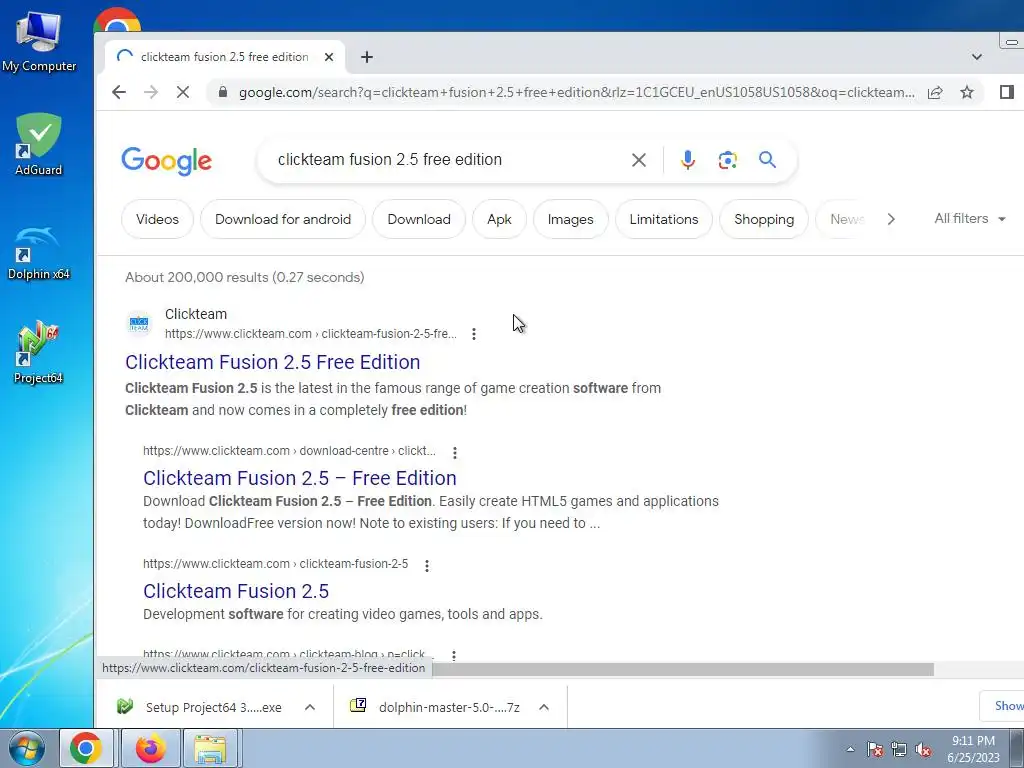The width and height of the screenshot is (1024, 768).
Task: Open the Google logo homepage
Action: click(167, 161)
